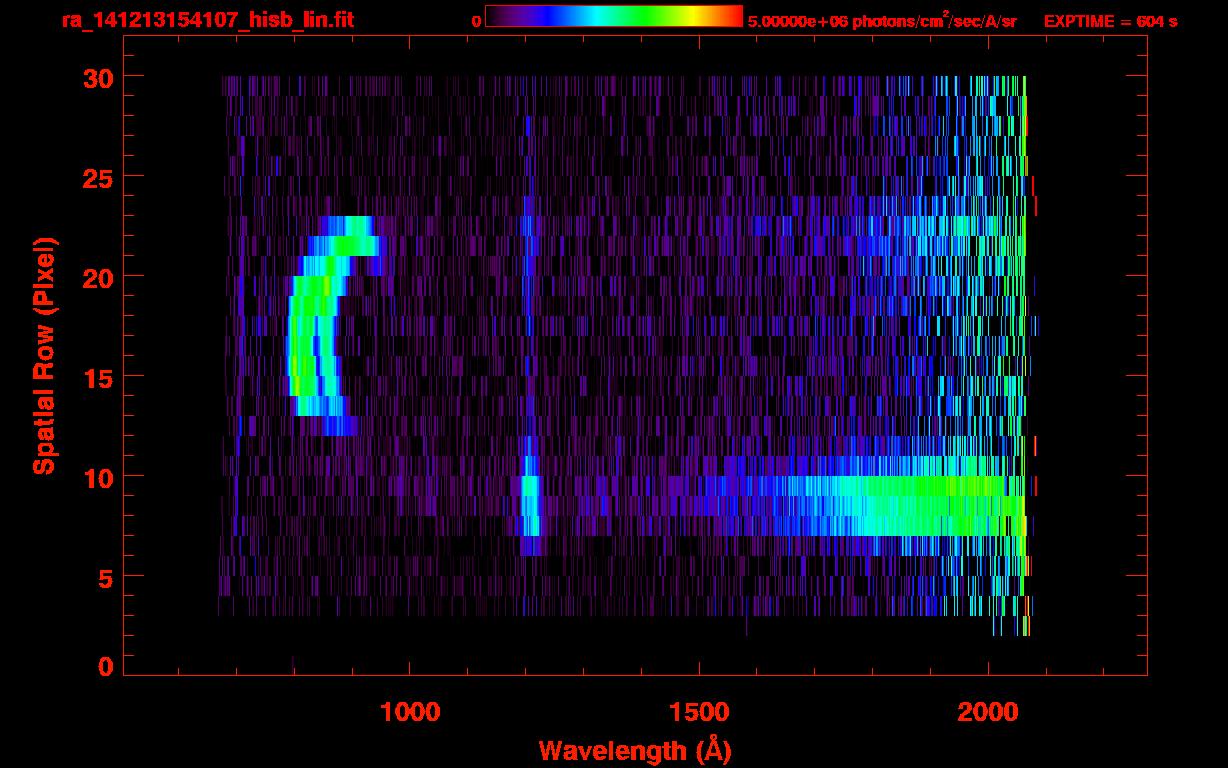Click the Spatial Row (Pixel) axis title
1228x768 pixels.
pos(44,355)
